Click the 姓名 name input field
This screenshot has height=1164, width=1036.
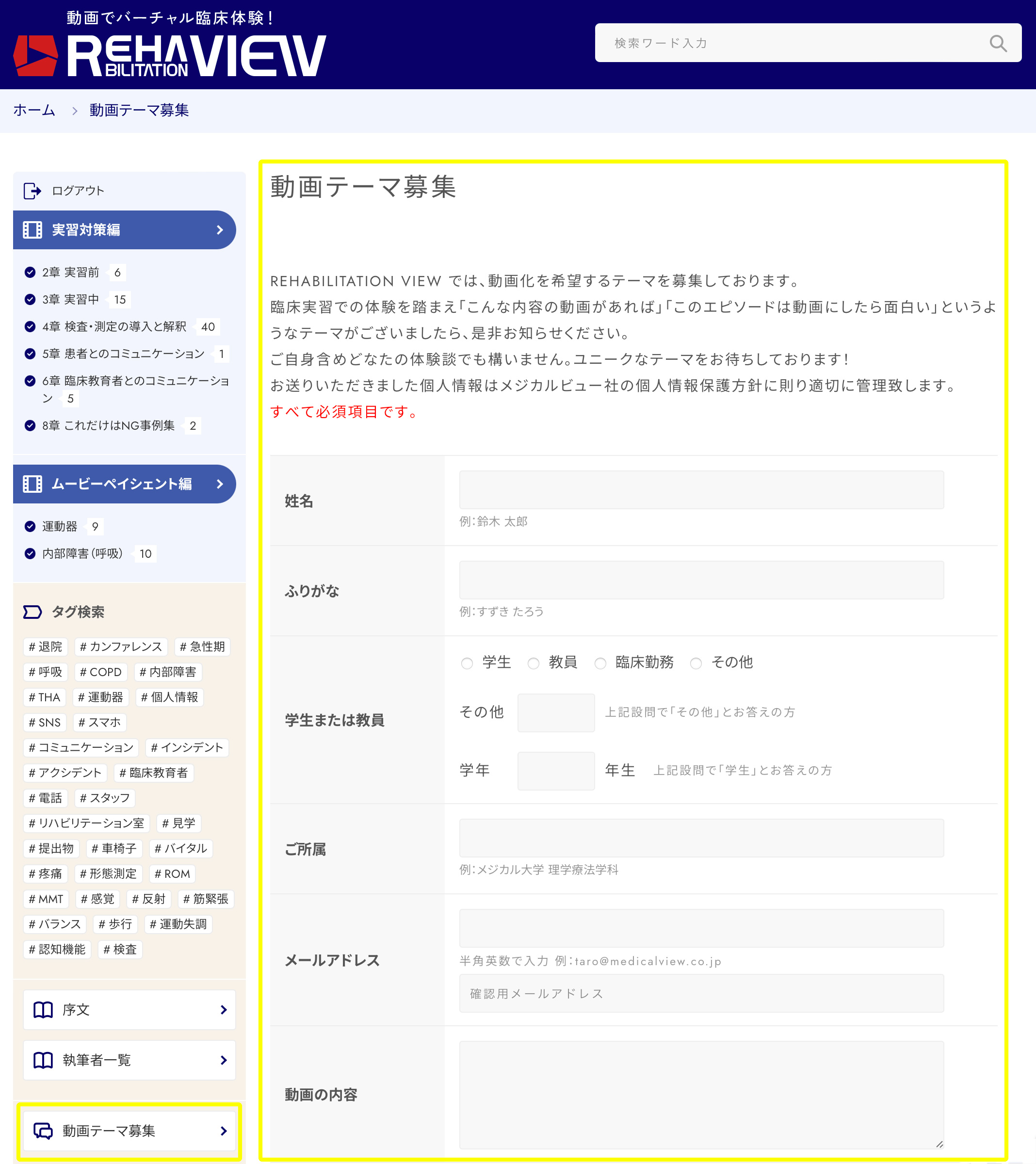click(x=701, y=490)
